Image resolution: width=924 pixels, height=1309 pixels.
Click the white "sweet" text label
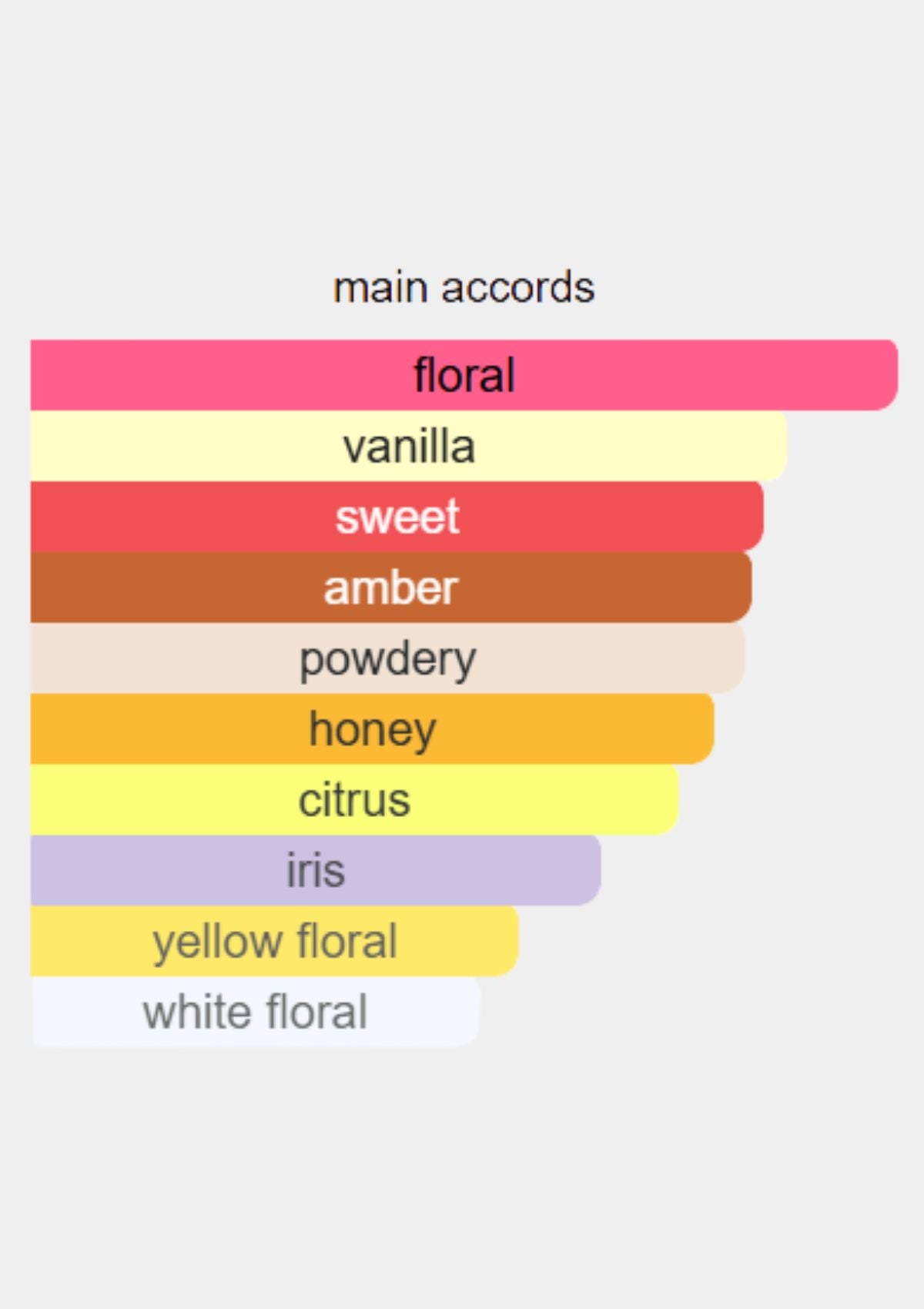(397, 517)
